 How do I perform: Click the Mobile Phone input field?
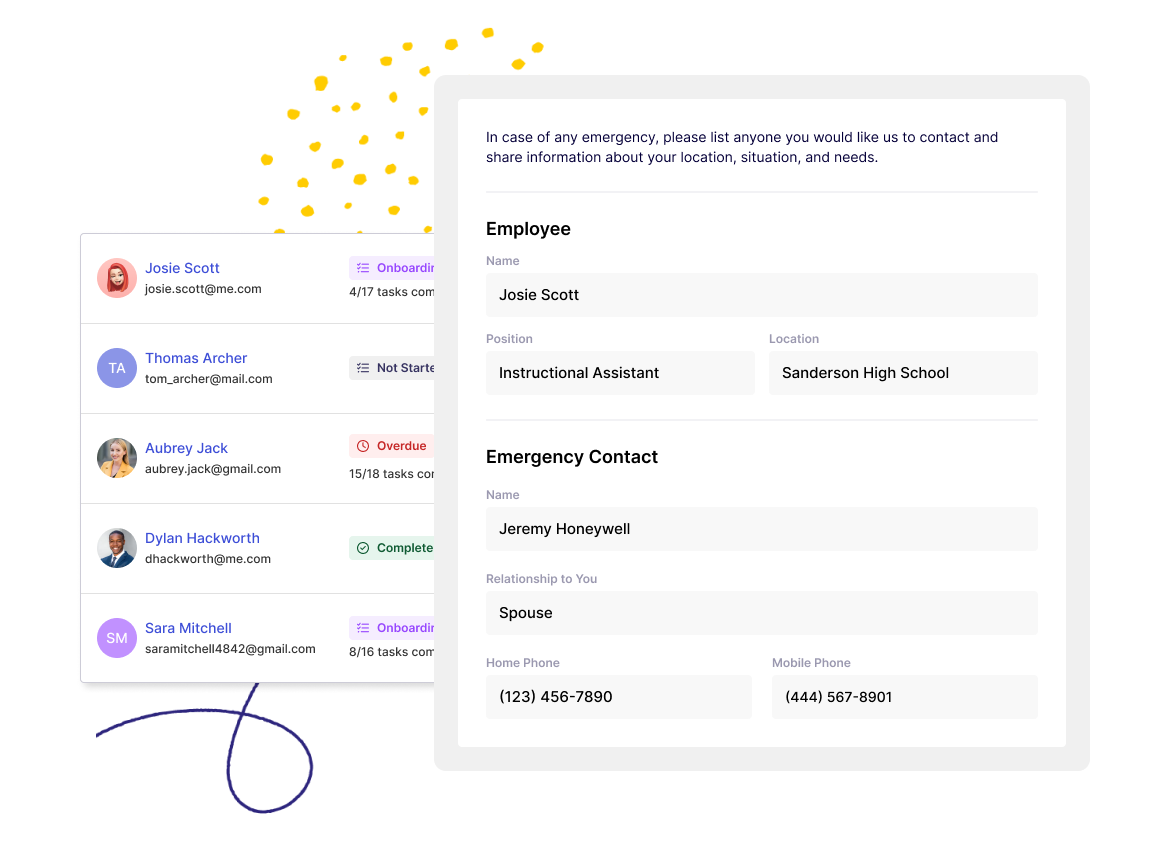pyautogui.click(x=904, y=697)
